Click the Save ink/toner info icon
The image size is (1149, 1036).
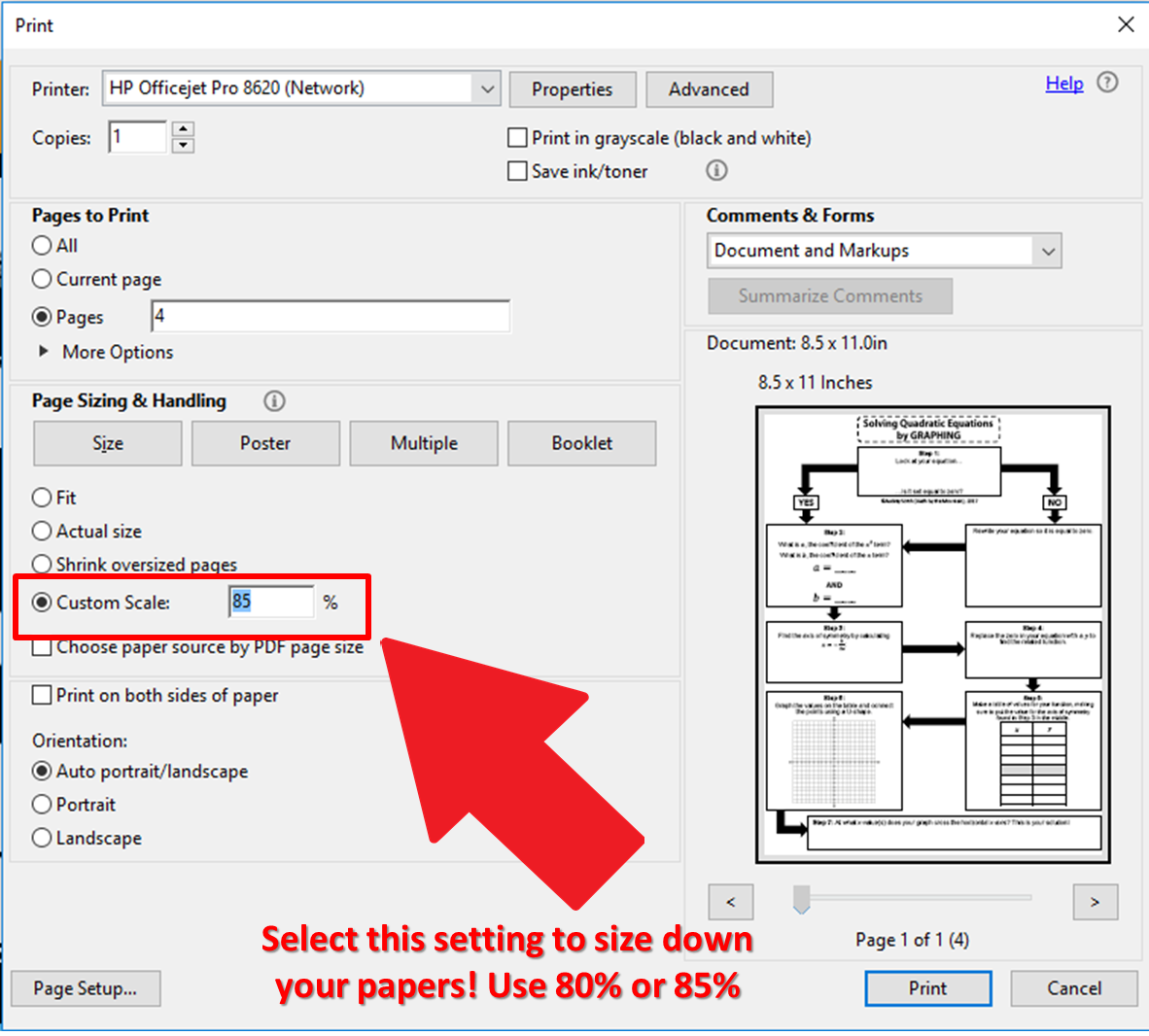(716, 171)
